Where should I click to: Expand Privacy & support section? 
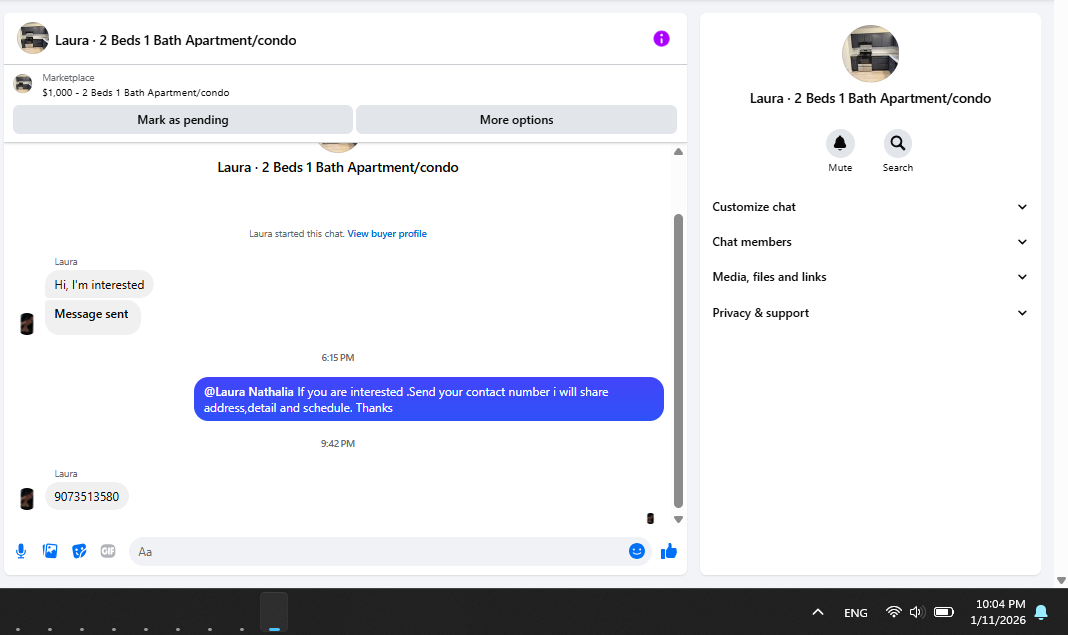(870, 313)
